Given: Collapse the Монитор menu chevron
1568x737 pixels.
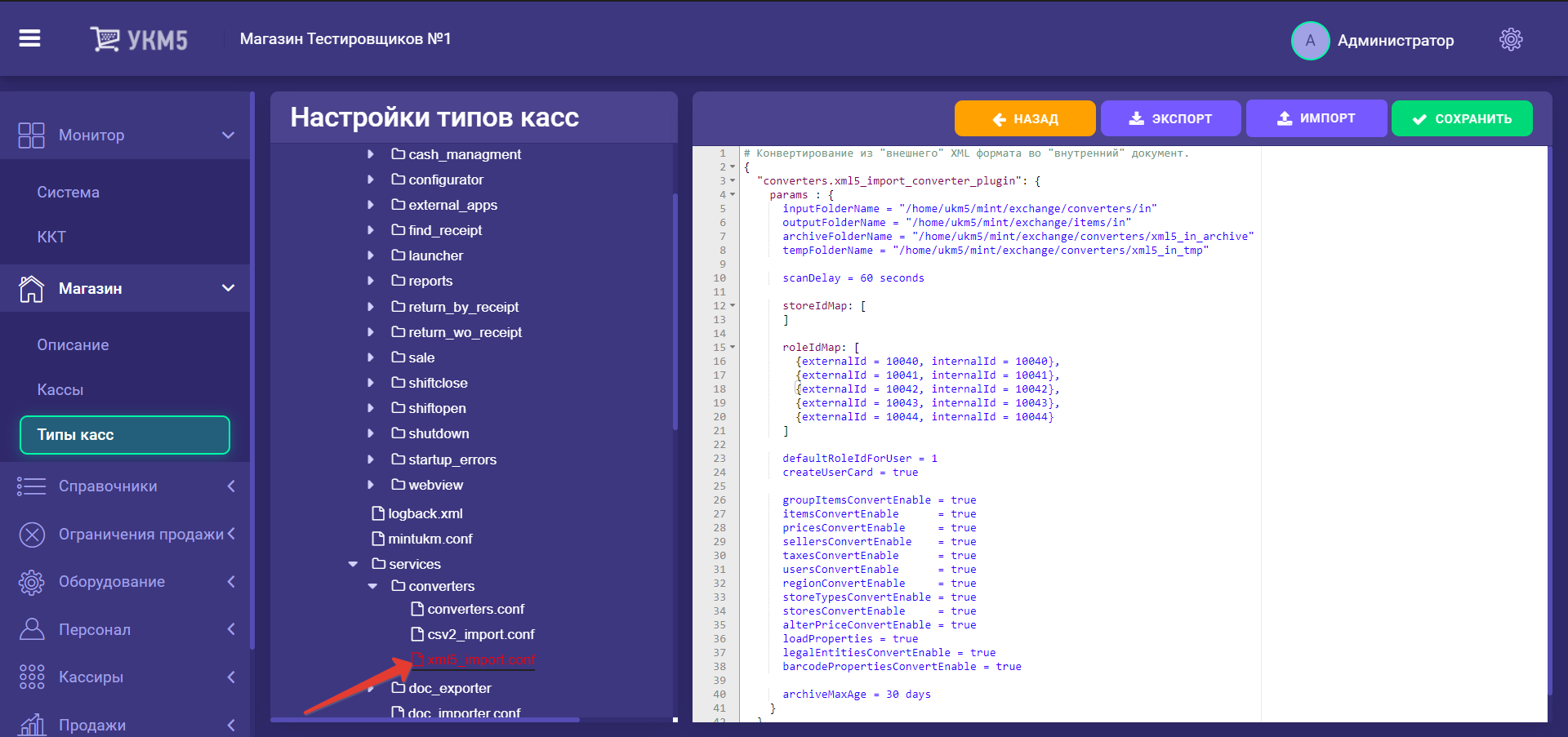Looking at the screenshot, I should pos(229,135).
